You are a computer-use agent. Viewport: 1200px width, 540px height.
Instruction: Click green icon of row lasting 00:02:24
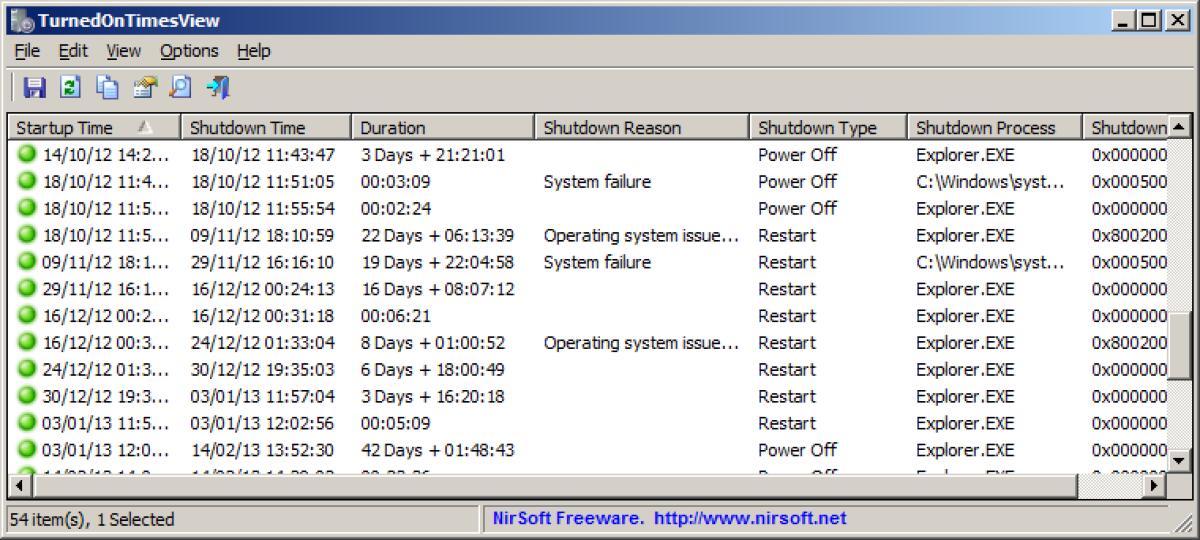point(27,208)
